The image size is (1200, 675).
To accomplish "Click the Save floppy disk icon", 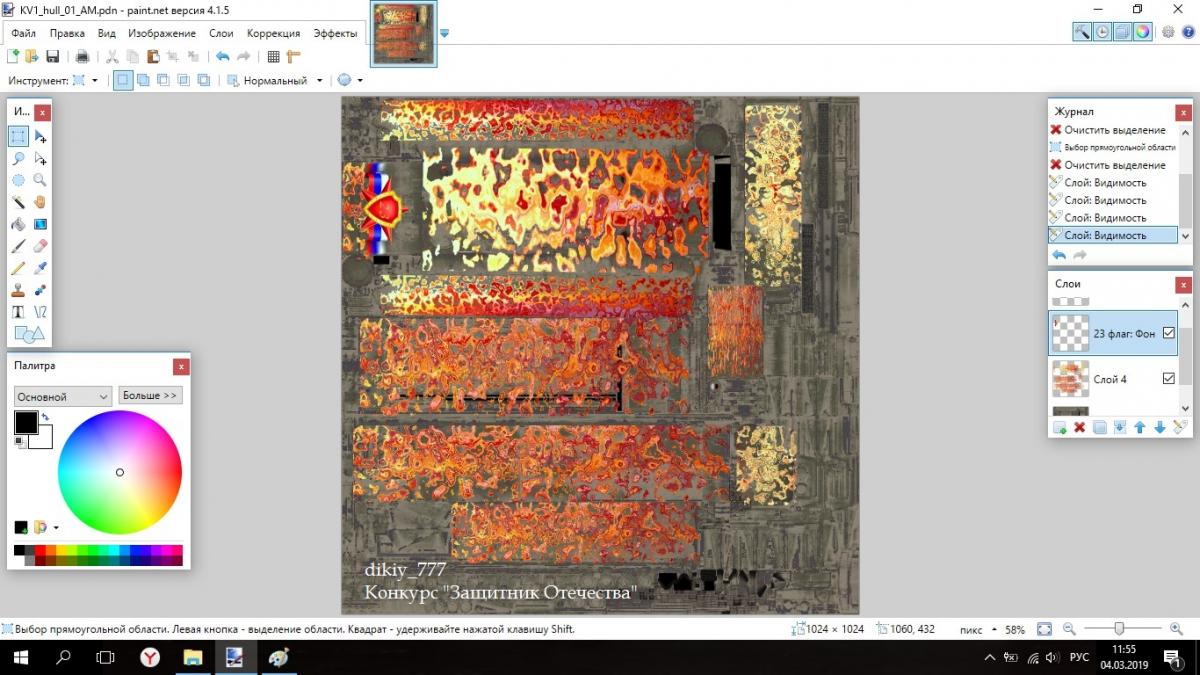I will [x=52, y=57].
